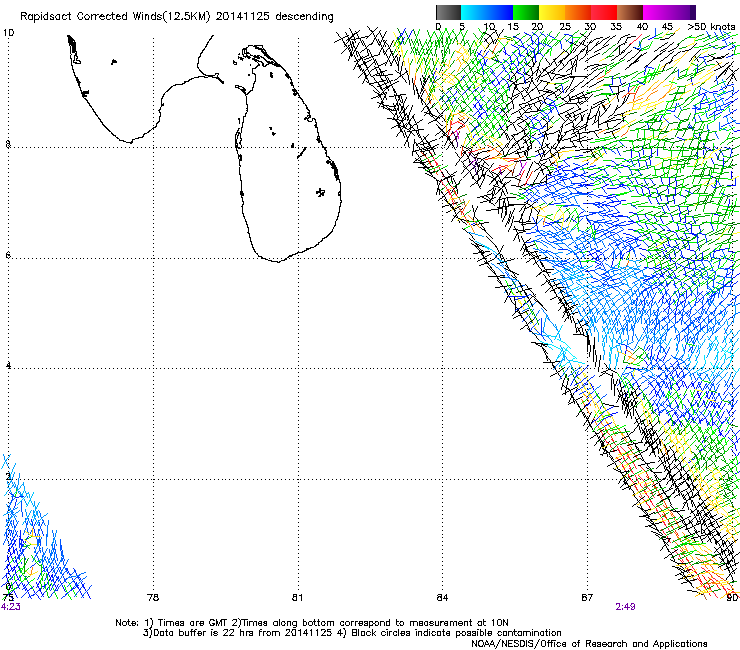
Task: Click the title 'Rapidscat Corrected Winds(12.5KM) 20141125 descending'
Action: coord(177,17)
